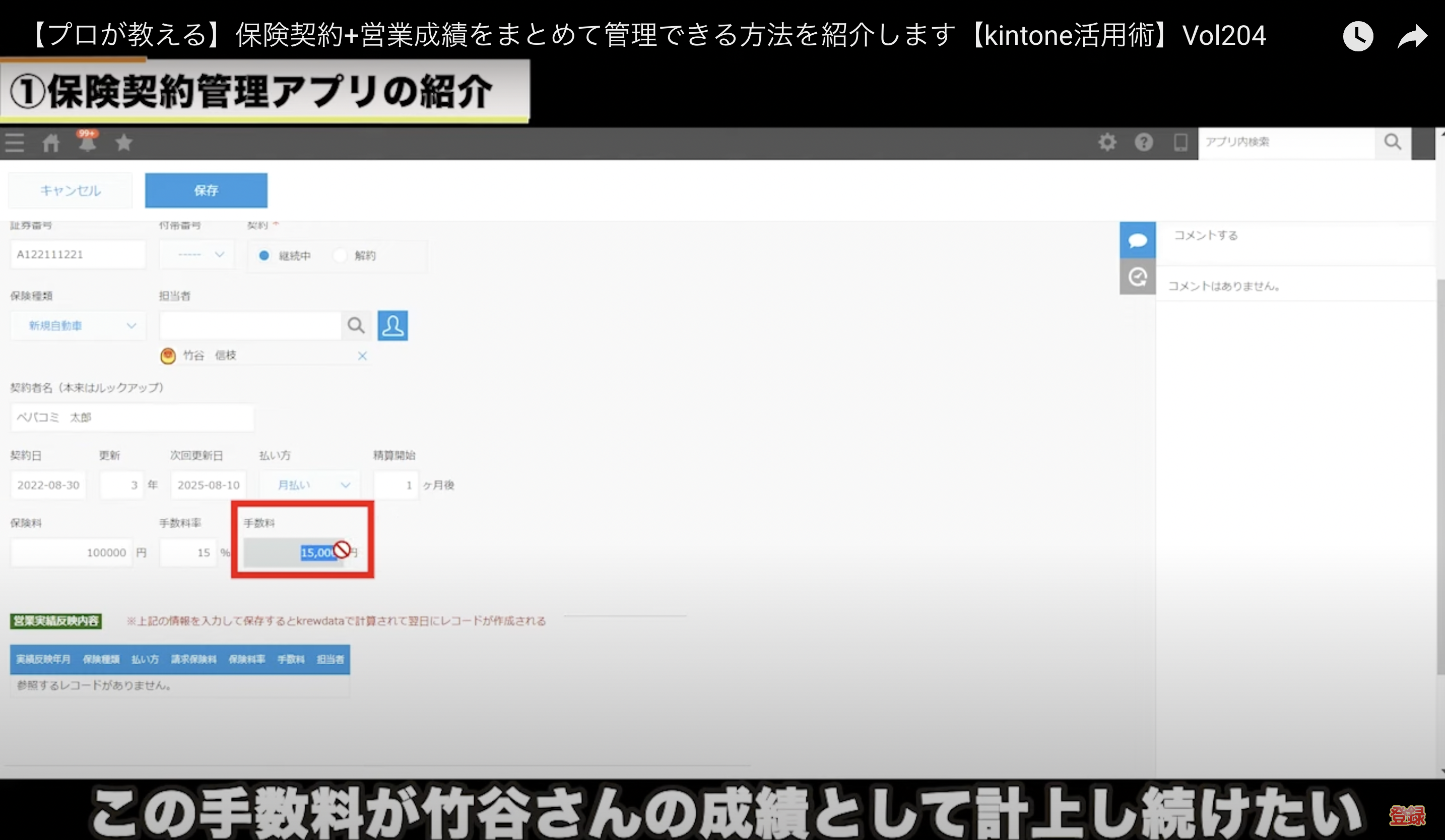Go to the kintone home icon
Viewport: 1445px width, 840px height.
click(x=51, y=142)
